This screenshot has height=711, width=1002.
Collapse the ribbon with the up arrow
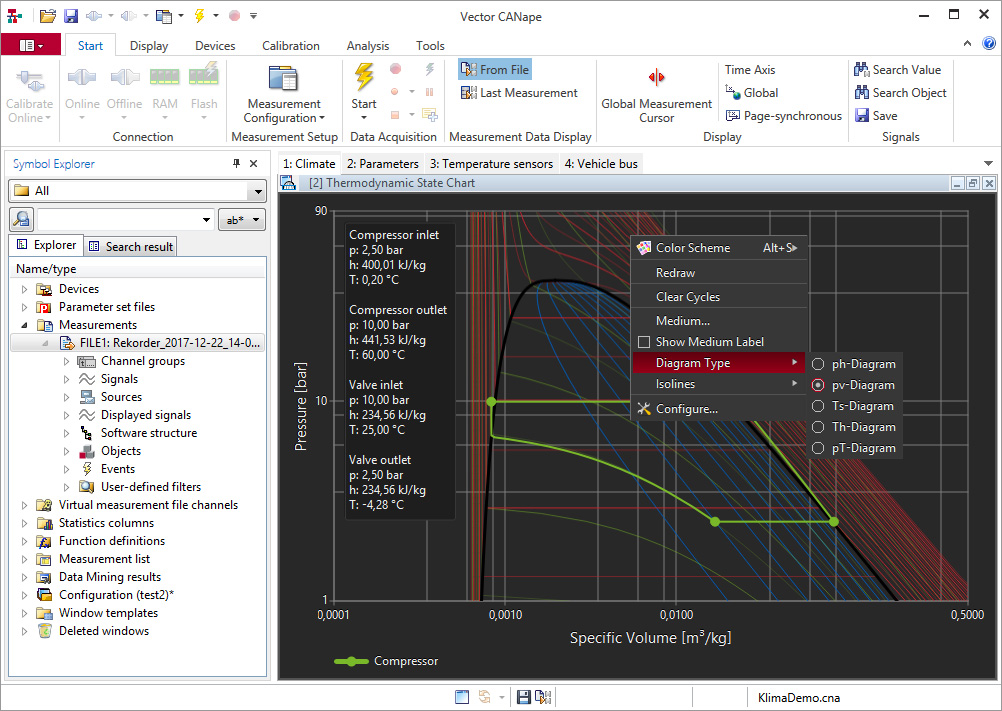967,43
